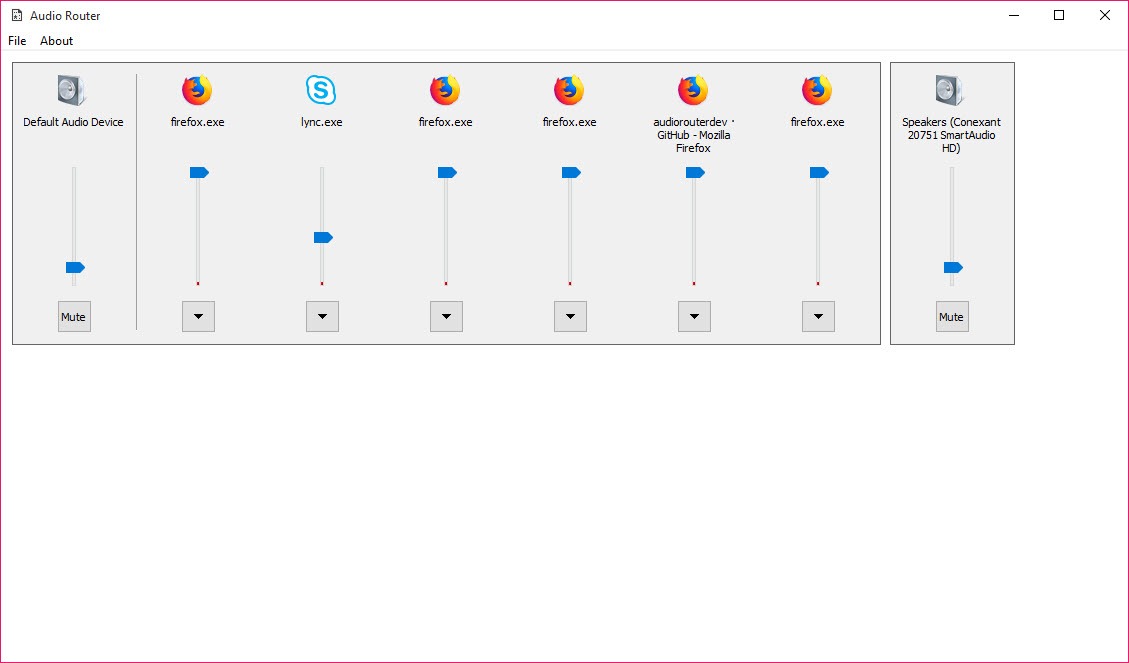Open the dropdown arrow under lync.exe
This screenshot has height=663, width=1129.
click(x=322, y=317)
